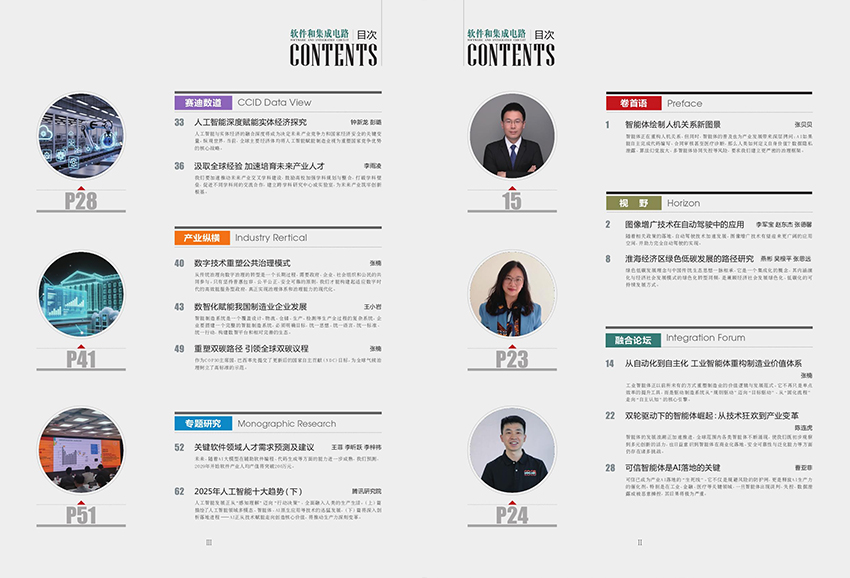Select the green 视野 Horizon label
This screenshot has height=578, width=850.
click(x=633, y=202)
